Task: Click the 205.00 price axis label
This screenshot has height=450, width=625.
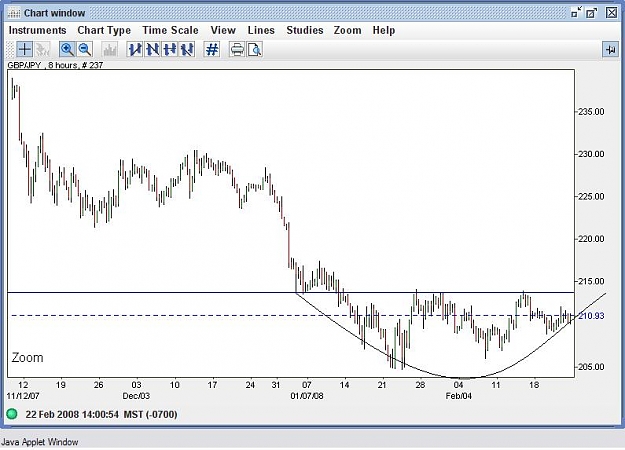Action: (591, 367)
